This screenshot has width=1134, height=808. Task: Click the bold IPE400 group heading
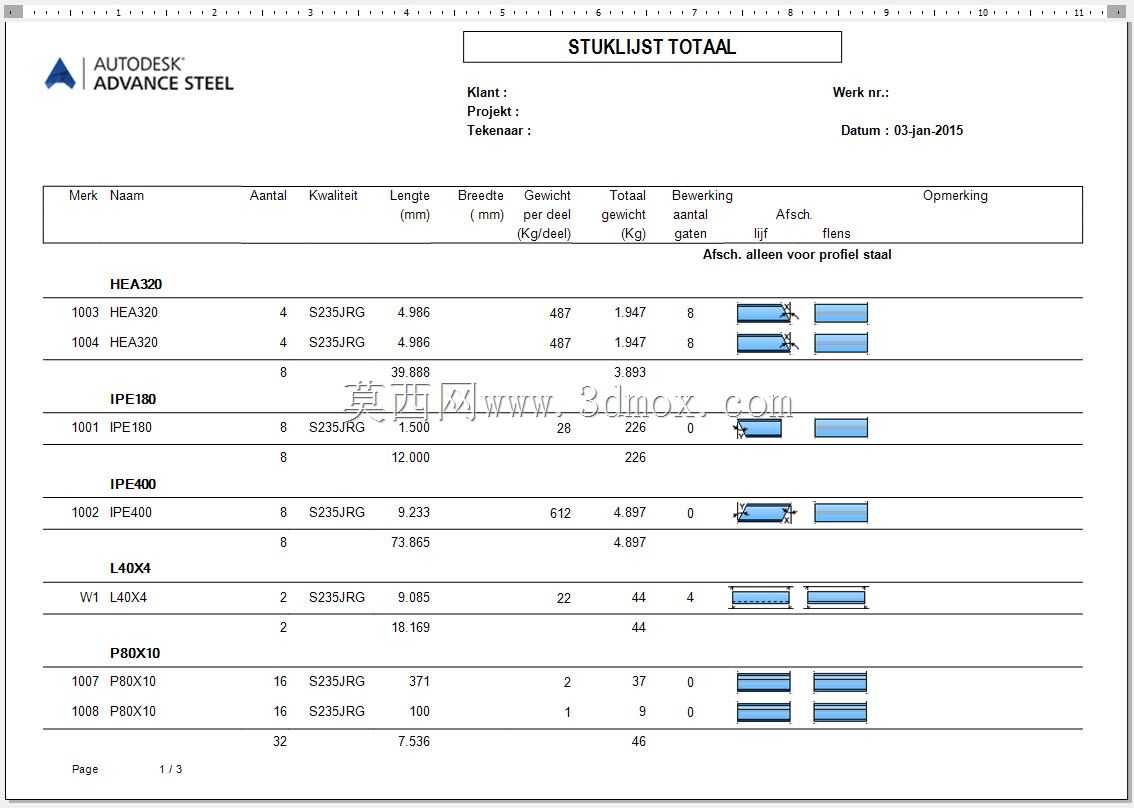(133, 484)
